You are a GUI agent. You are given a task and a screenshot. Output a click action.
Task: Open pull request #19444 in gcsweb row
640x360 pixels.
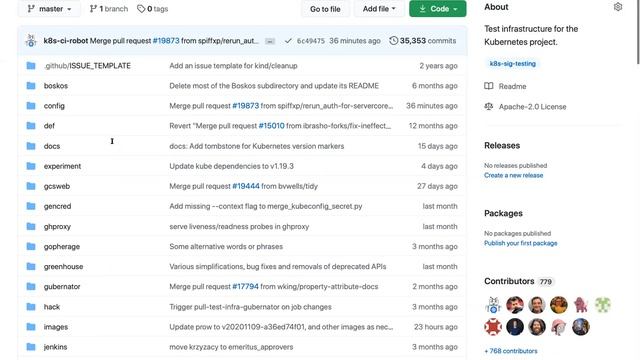click(246, 186)
